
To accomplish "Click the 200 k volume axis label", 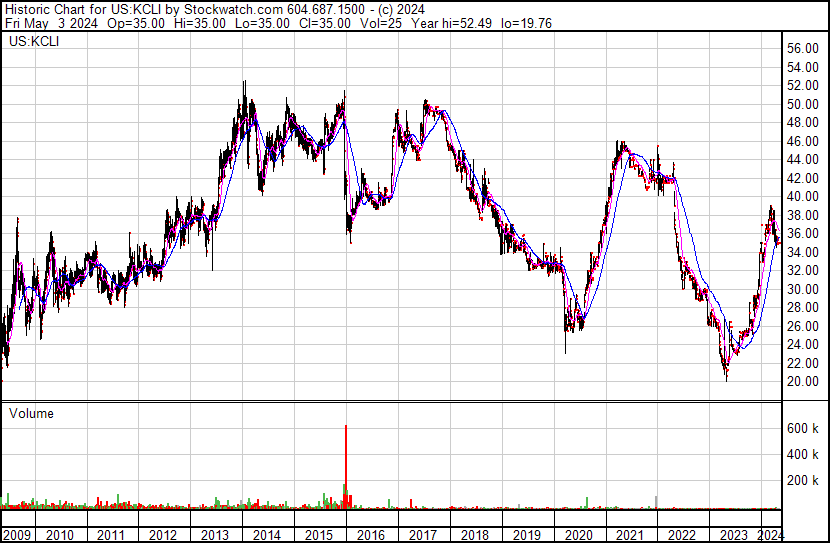I will pos(803,481).
